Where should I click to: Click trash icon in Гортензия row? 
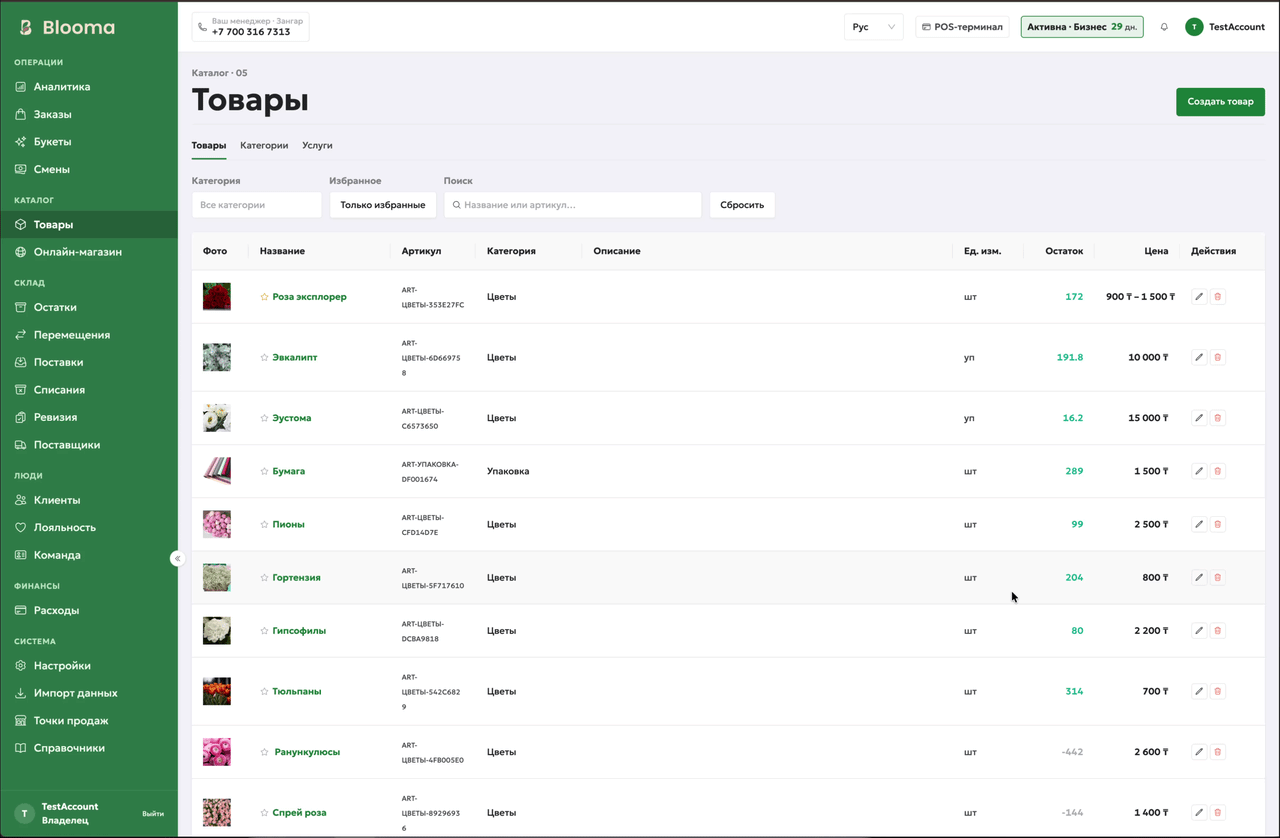pyautogui.click(x=1218, y=577)
